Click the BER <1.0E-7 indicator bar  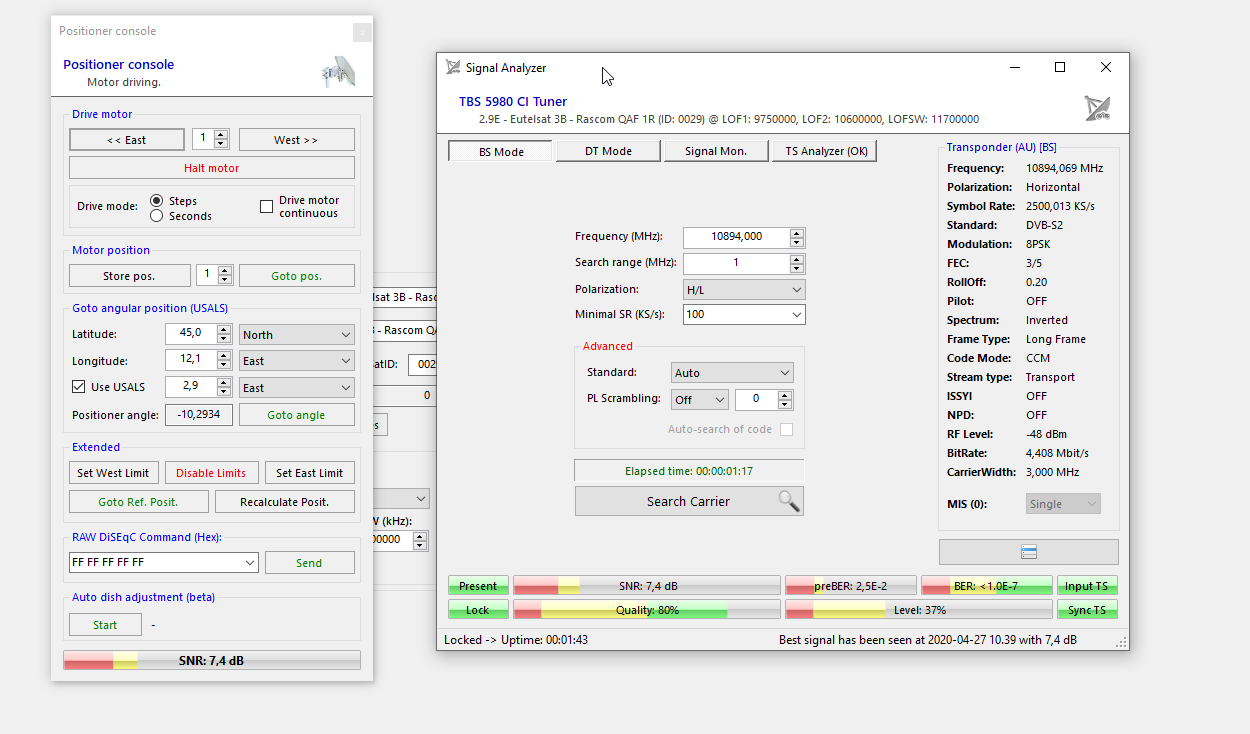(x=987, y=585)
